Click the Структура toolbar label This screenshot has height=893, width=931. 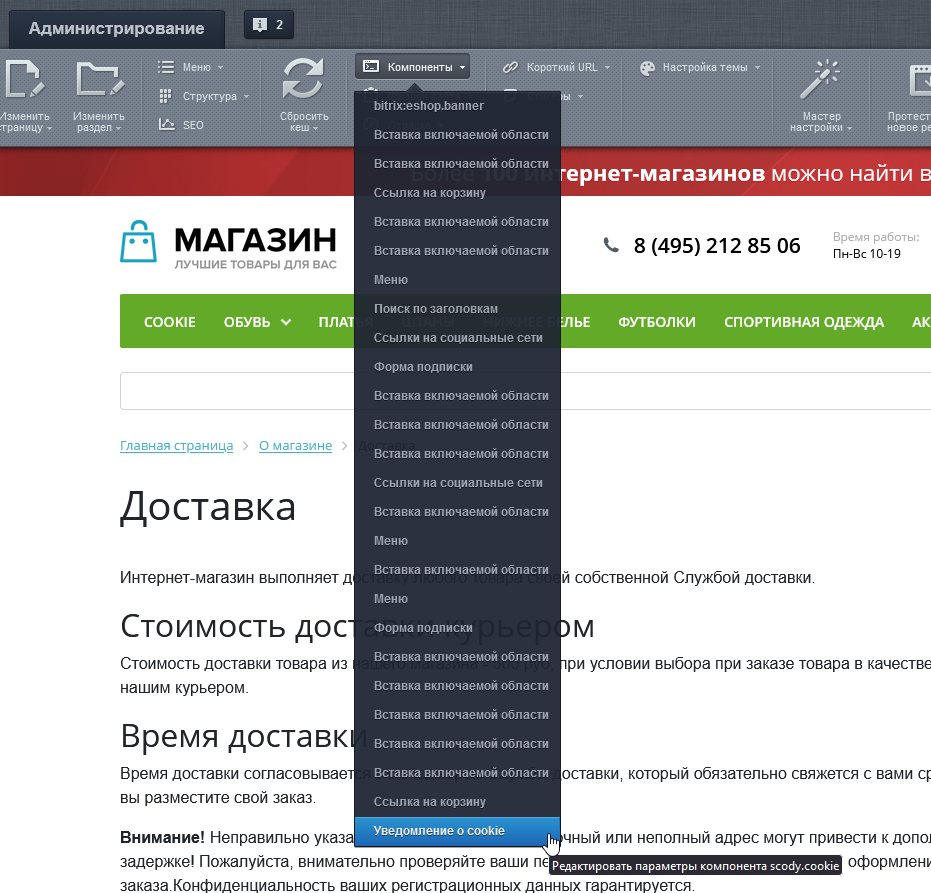[x=210, y=96]
